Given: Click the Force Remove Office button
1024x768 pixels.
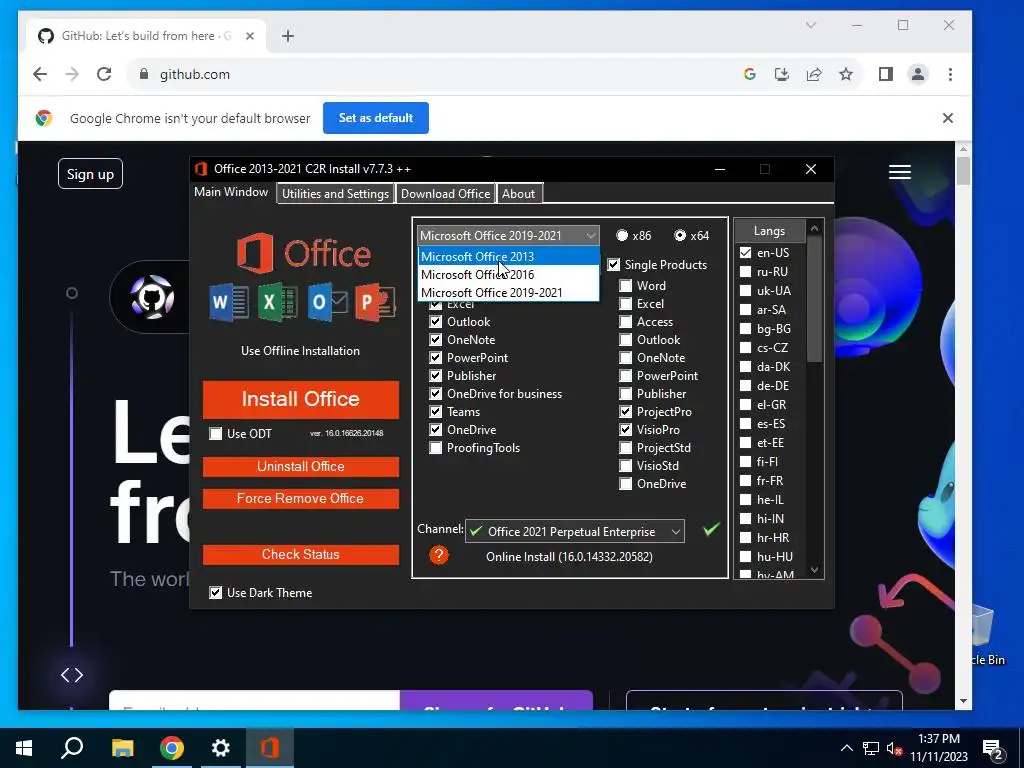Looking at the screenshot, I should click(x=300, y=498).
